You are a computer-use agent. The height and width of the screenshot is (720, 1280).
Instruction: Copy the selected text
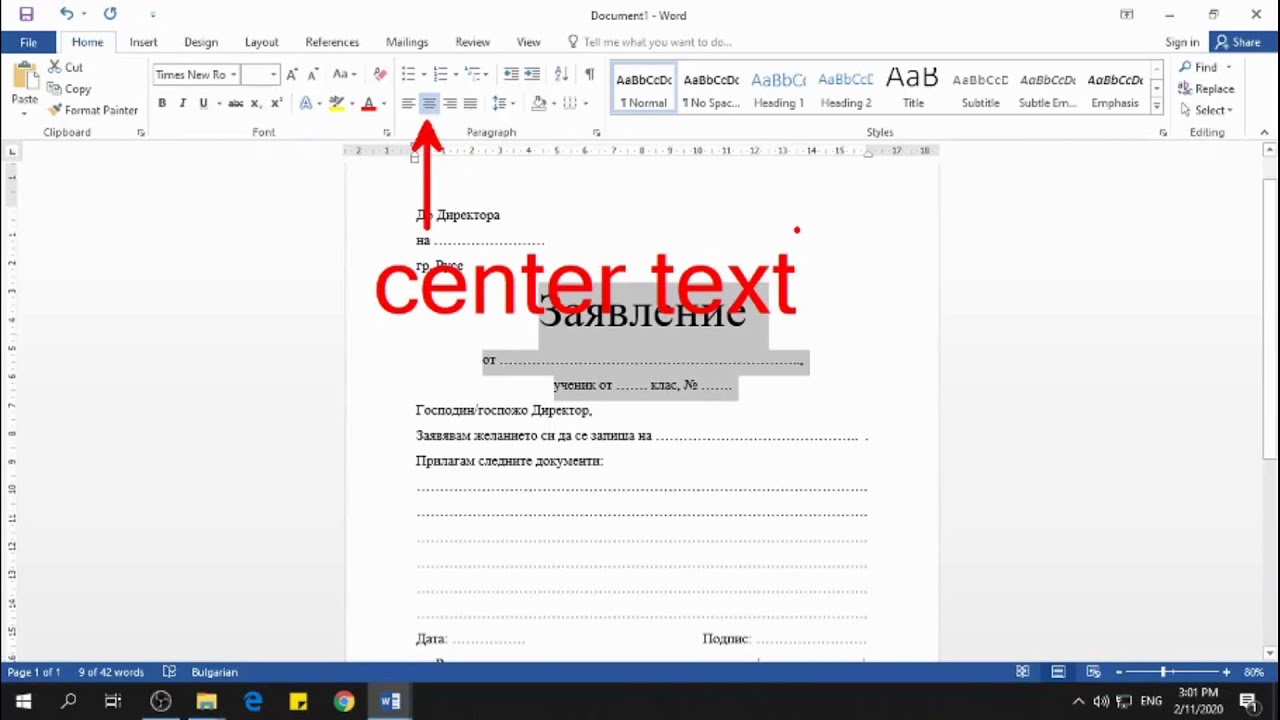69,89
